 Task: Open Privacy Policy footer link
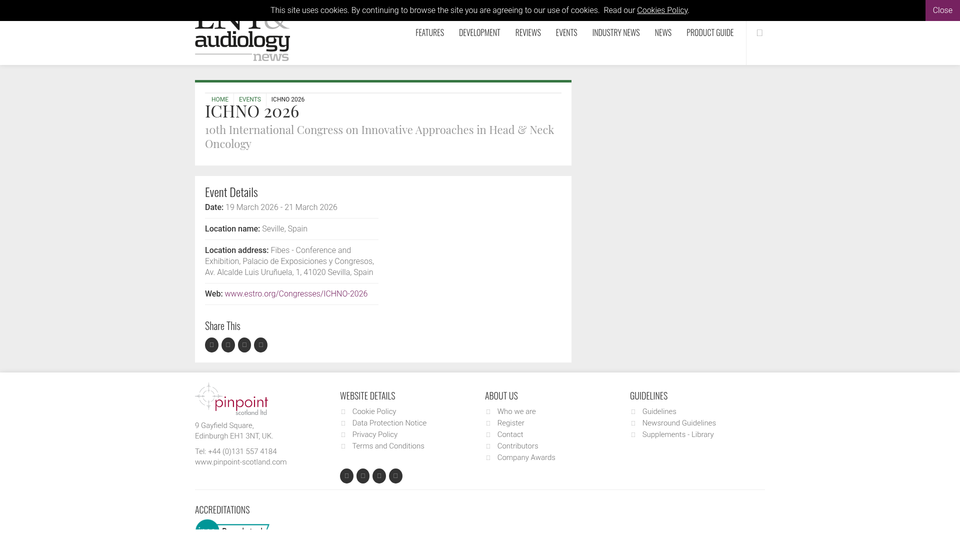pyautogui.click(x=375, y=435)
